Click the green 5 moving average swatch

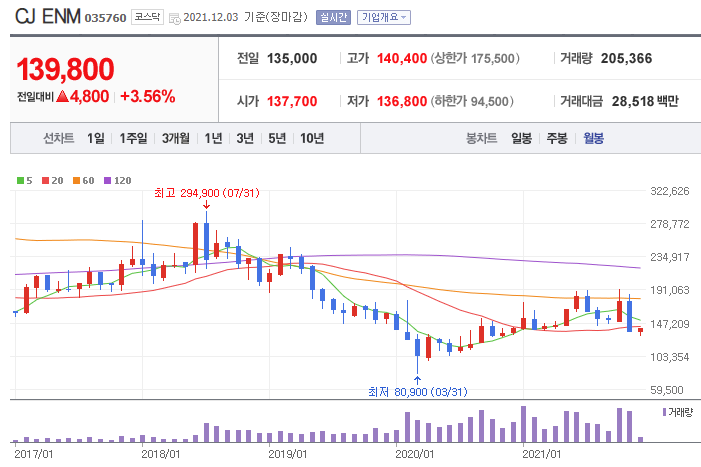pos(20,181)
